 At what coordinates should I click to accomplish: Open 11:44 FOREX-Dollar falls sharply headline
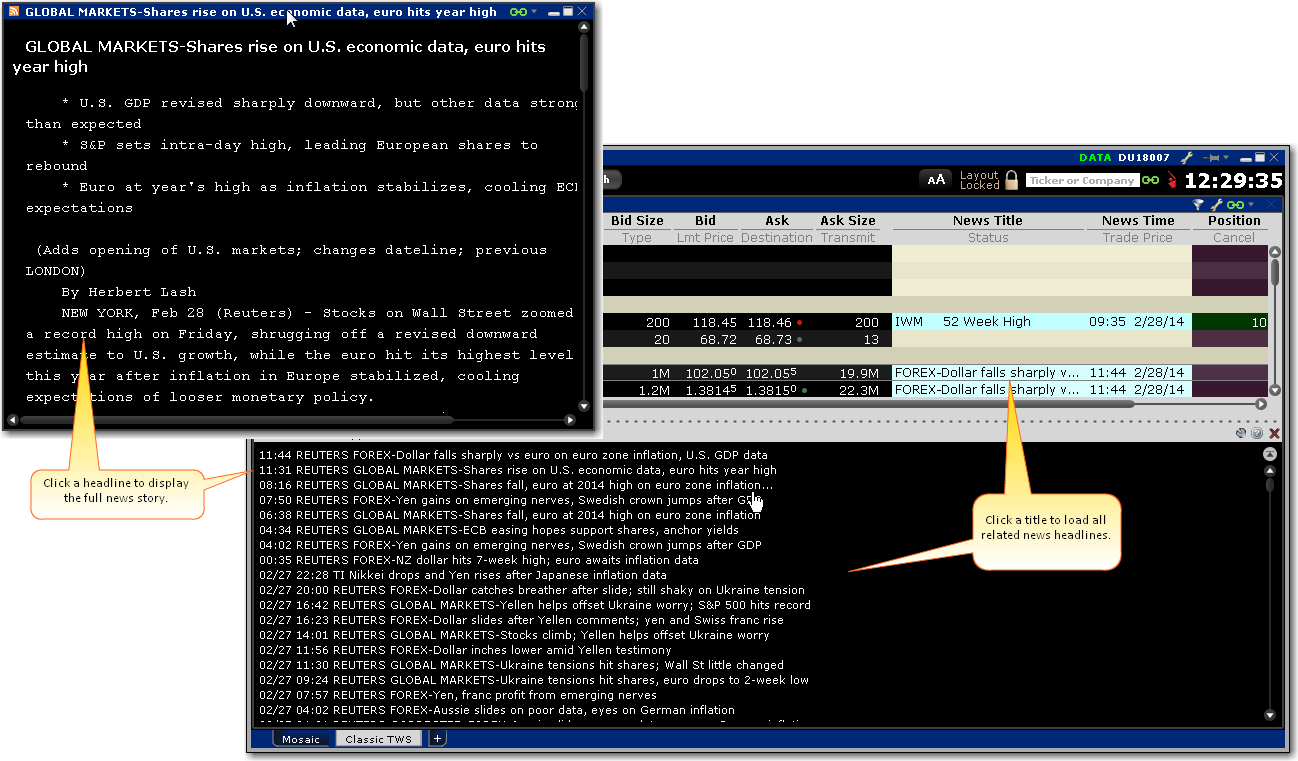[513, 455]
